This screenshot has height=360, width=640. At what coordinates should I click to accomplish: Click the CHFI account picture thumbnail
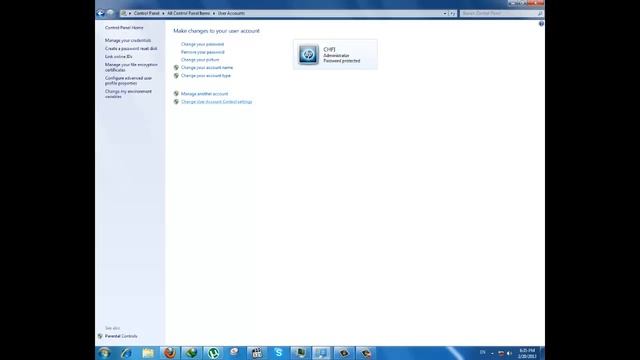308,54
